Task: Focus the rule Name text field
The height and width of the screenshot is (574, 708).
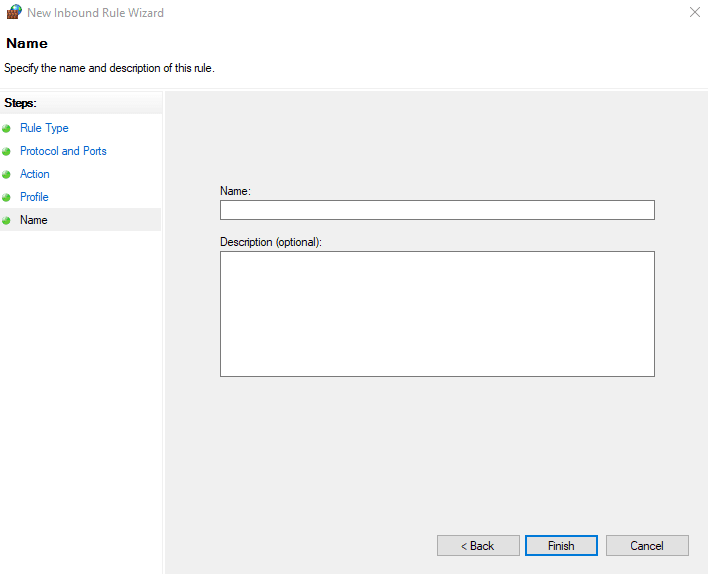Action: pyautogui.click(x=437, y=210)
